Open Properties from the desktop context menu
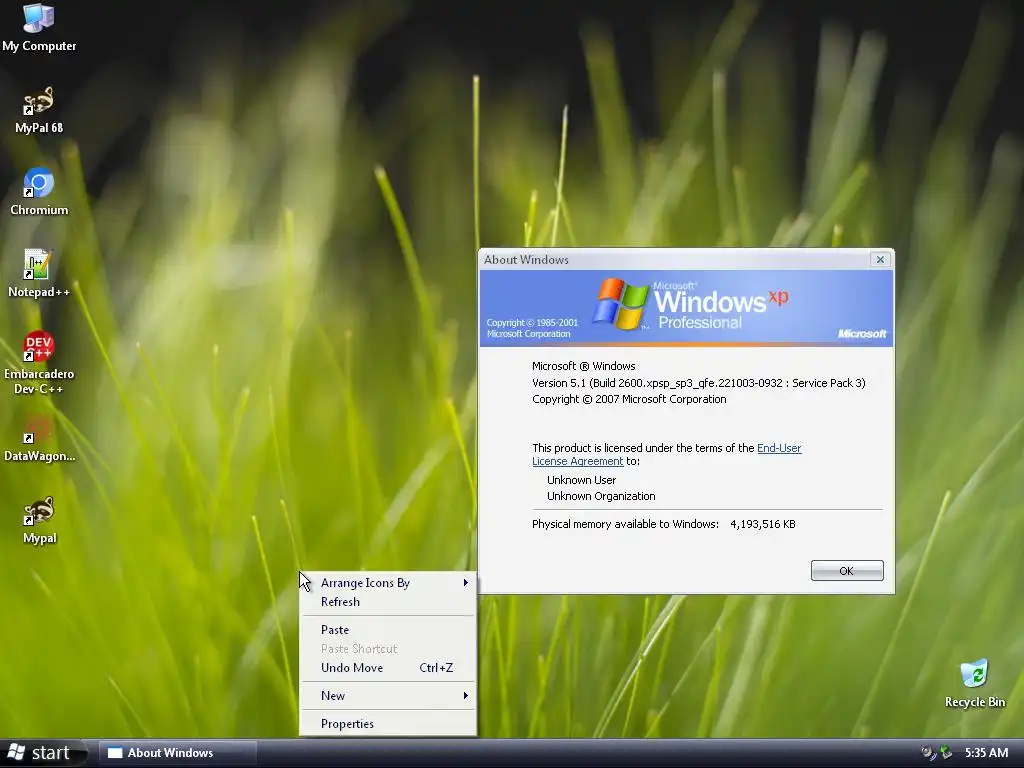 click(x=388, y=724)
